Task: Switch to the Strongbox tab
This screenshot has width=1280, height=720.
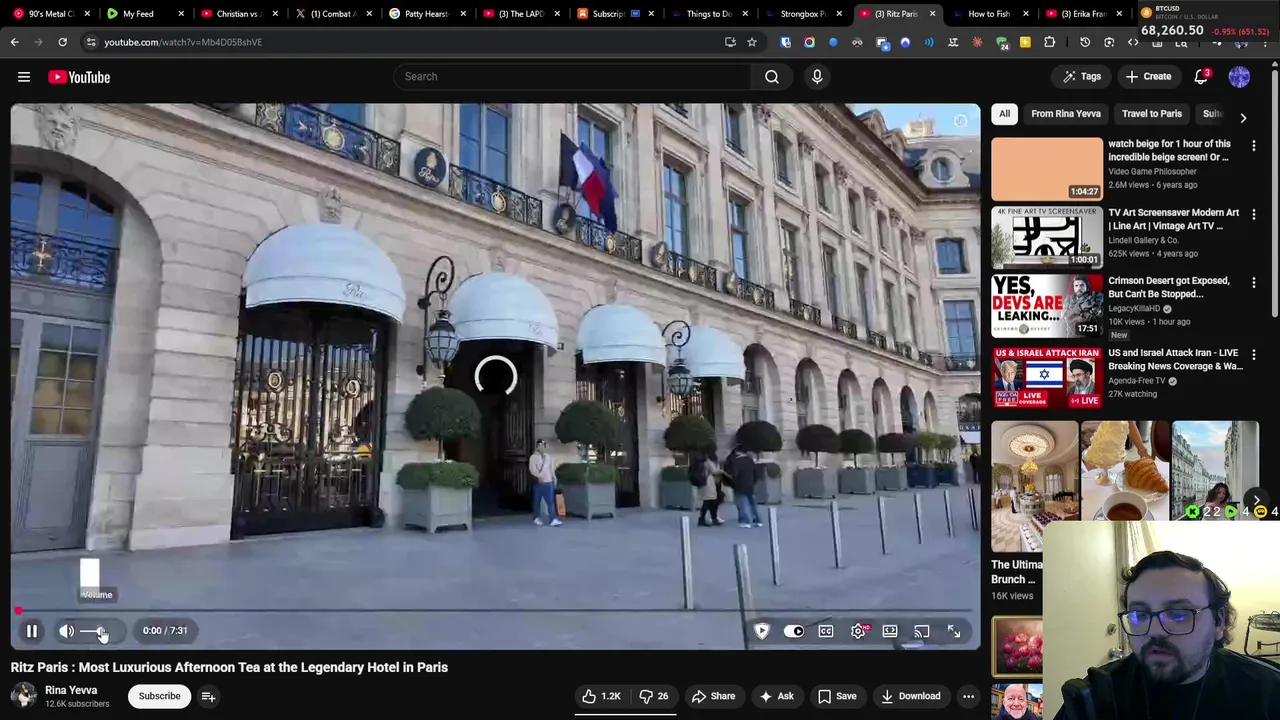Action: pos(803,14)
